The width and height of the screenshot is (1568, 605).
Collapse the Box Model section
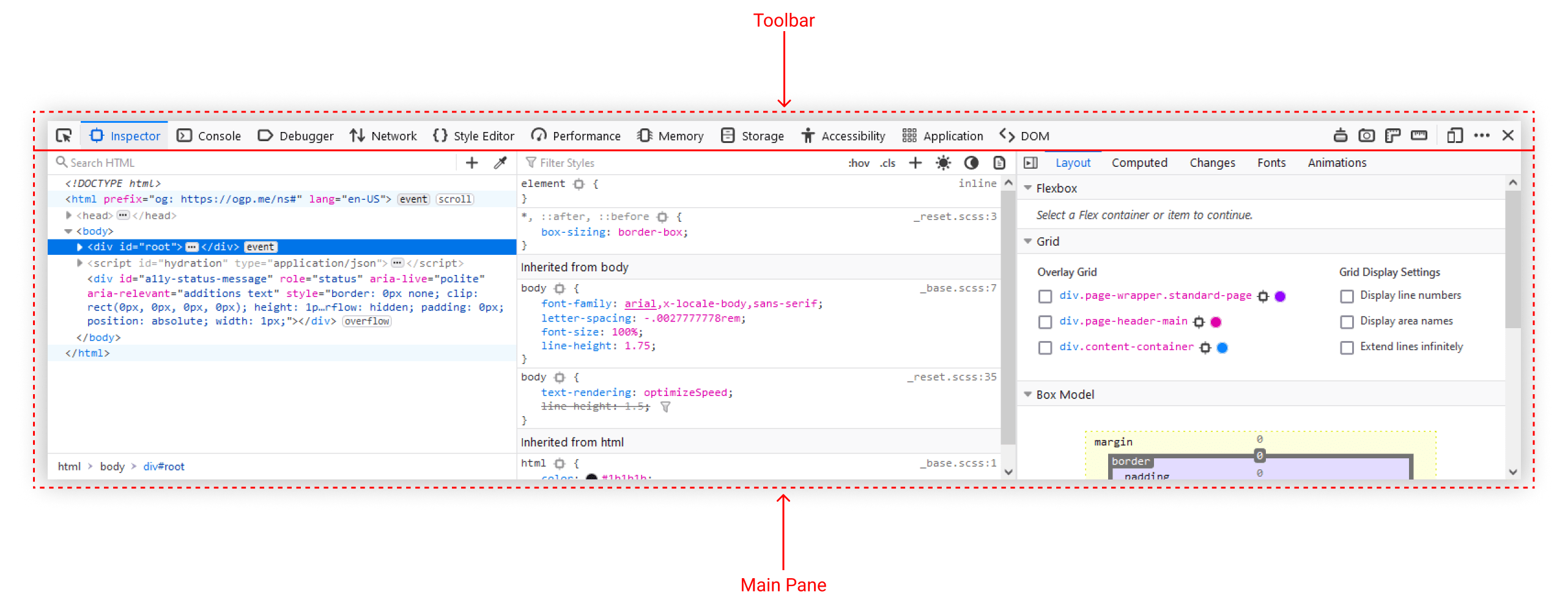point(1028,395)
